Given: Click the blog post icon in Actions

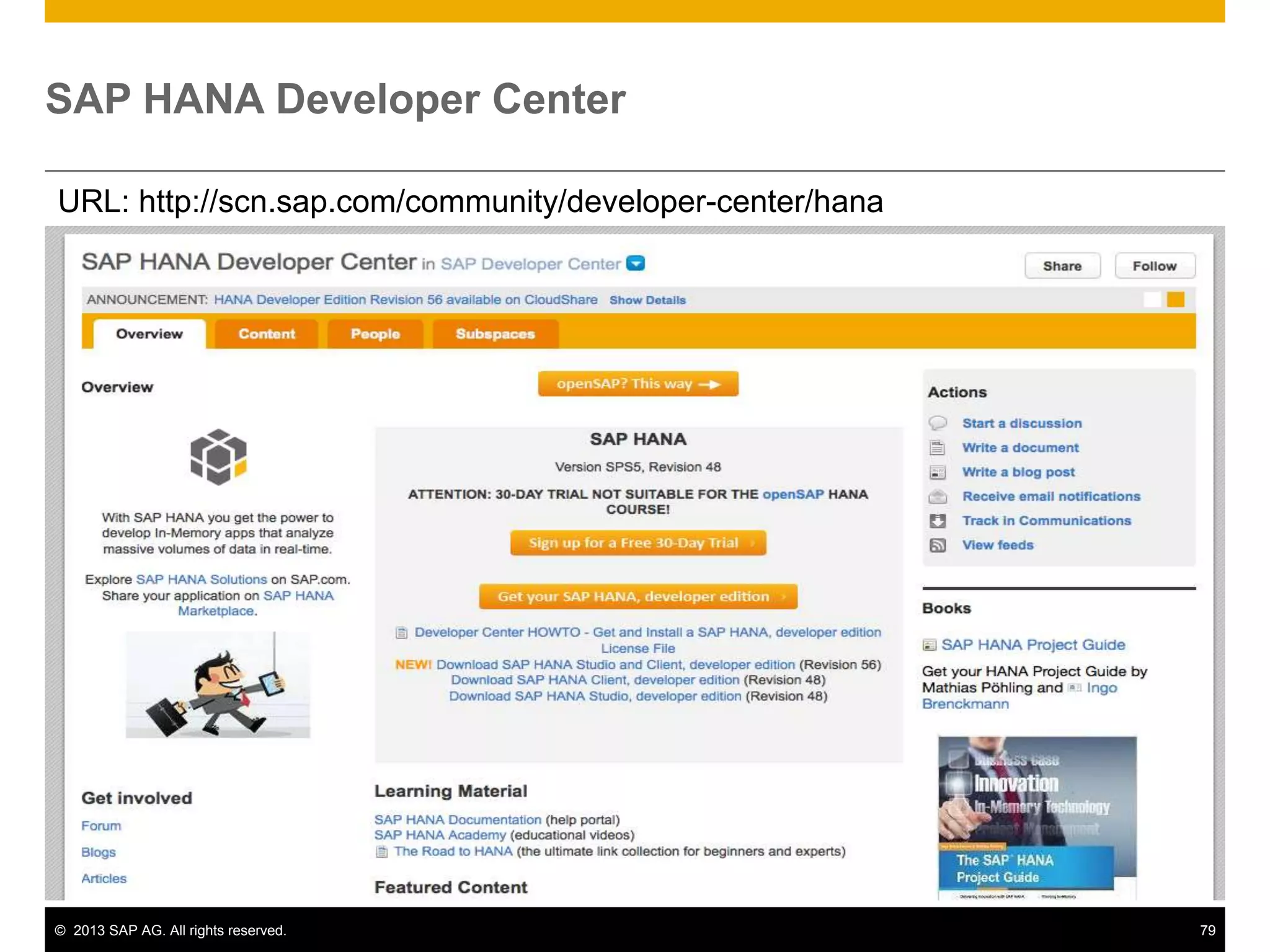Looking at the screenshot, I should (x=938, y=472).
